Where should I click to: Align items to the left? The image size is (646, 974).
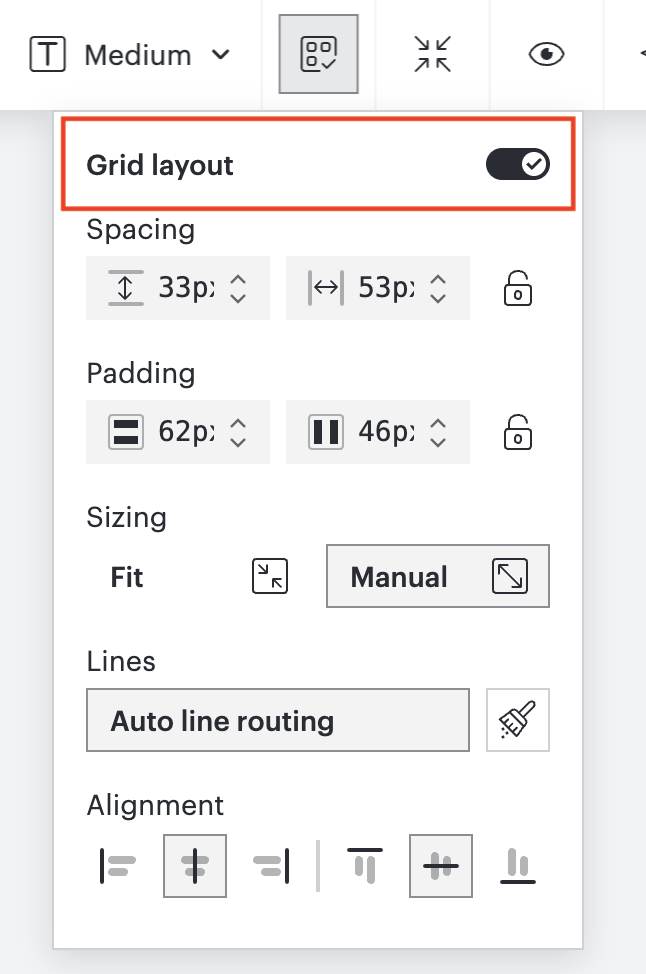[117, 866]
